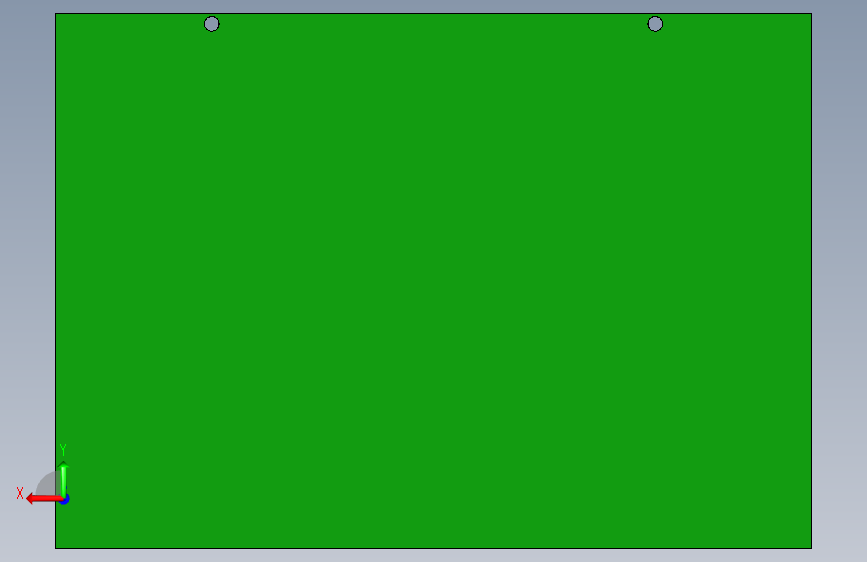867x562 pixels.
Task: Click the red X axis arrow of the triad
Action: tap(44, 499)
